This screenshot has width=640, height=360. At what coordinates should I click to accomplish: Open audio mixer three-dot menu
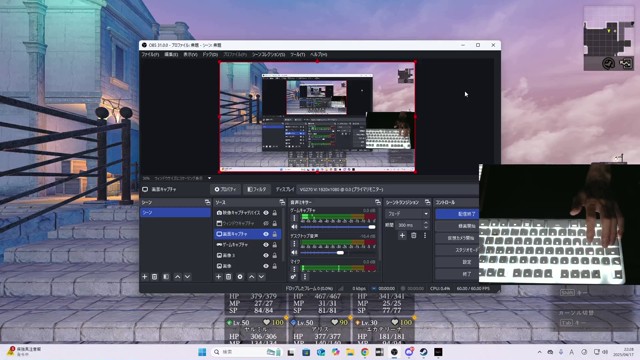[304, 277]
